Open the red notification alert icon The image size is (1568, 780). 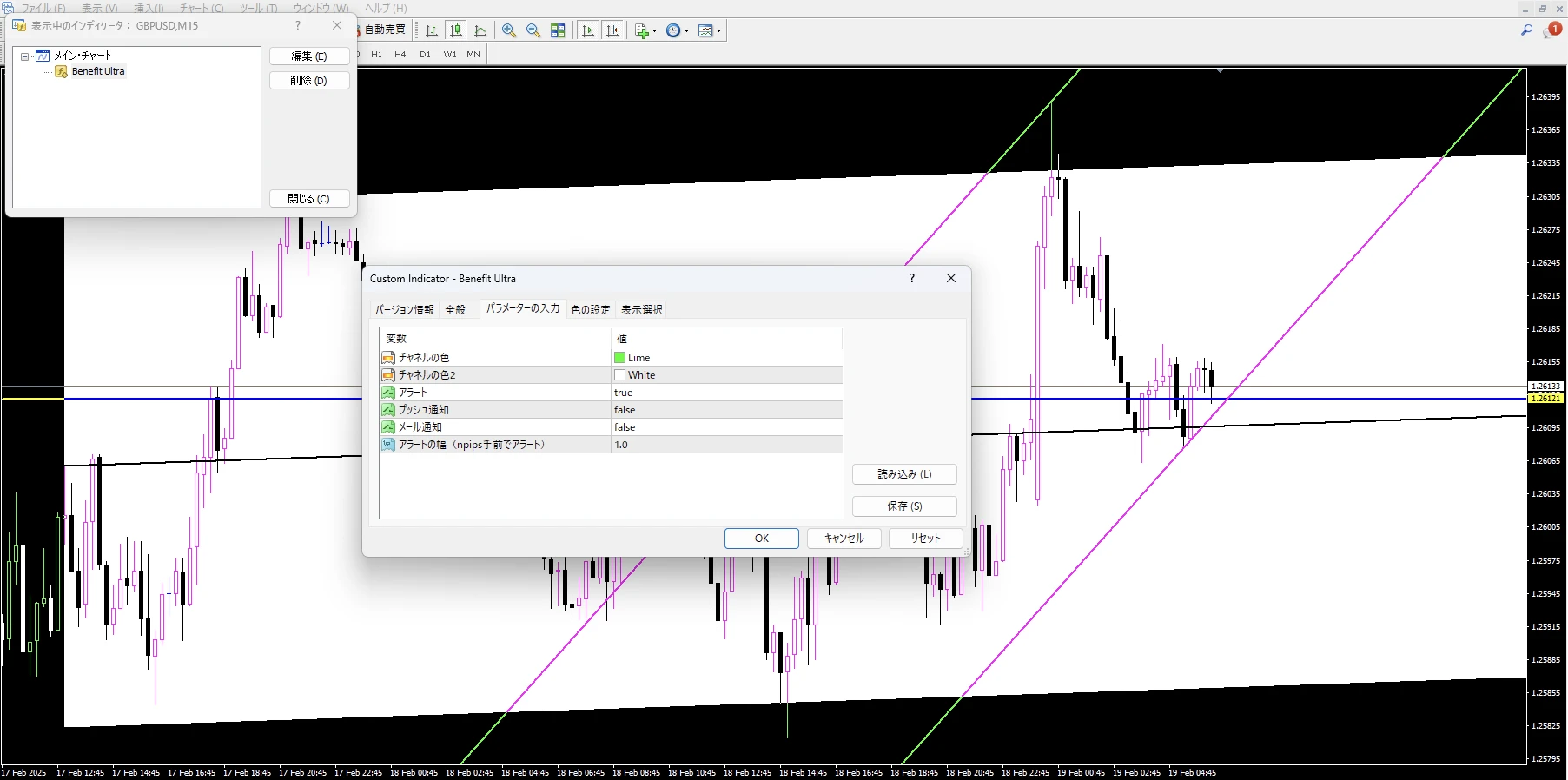[1553, 30]
